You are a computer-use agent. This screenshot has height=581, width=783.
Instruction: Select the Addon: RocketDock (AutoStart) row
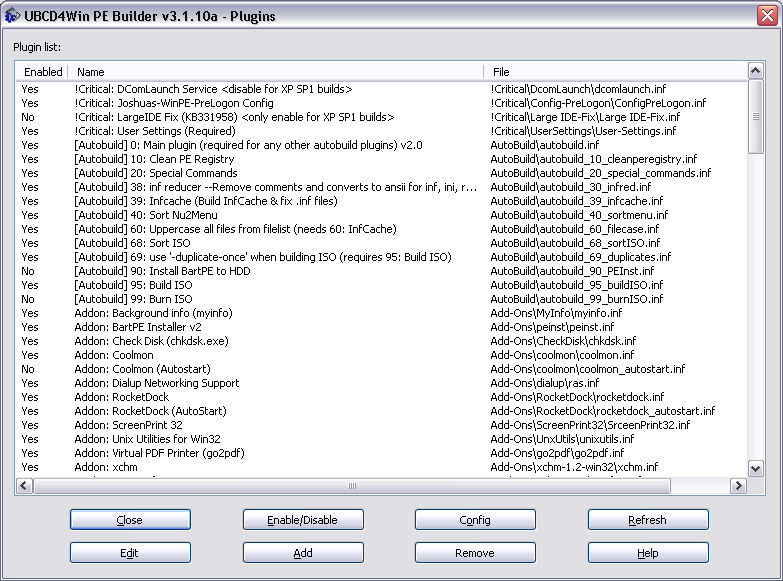pos(142,411)
